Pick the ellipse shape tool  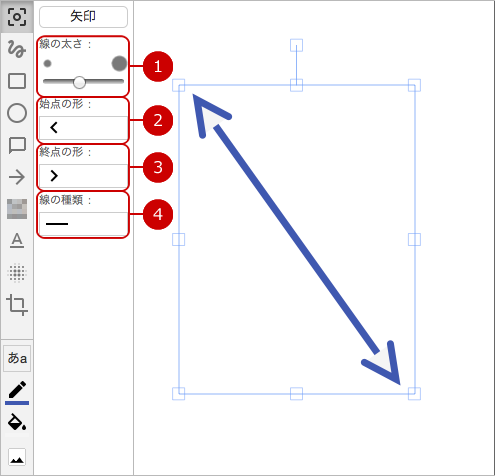pyautogui.click(x=17, y=113)
